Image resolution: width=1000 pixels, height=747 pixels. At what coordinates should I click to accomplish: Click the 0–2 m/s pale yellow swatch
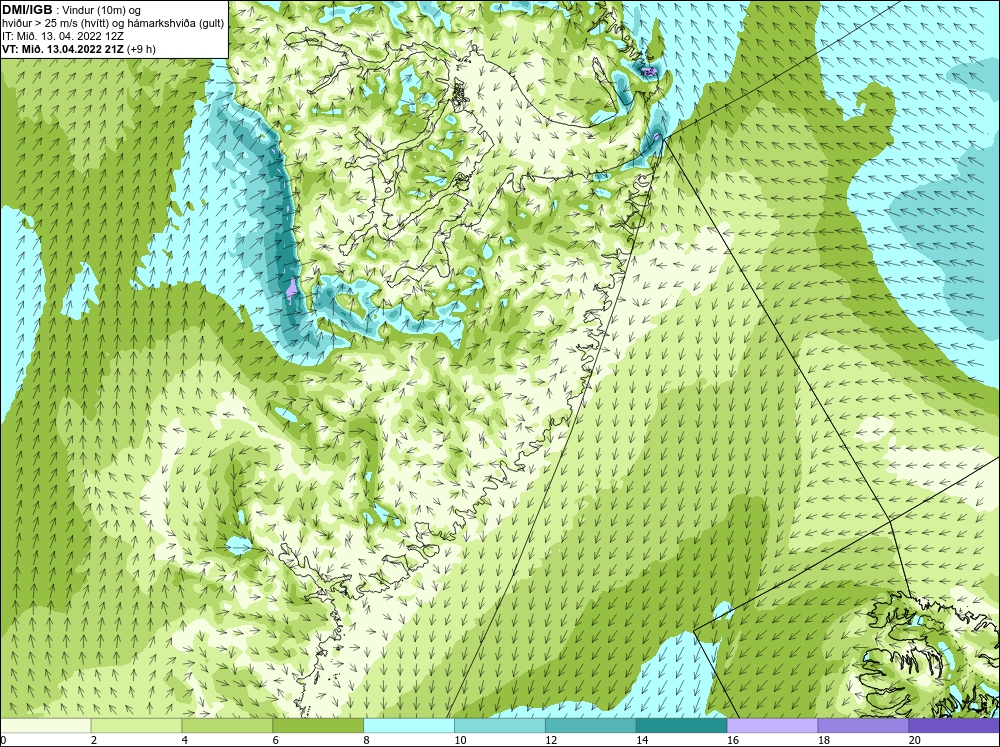46,725
